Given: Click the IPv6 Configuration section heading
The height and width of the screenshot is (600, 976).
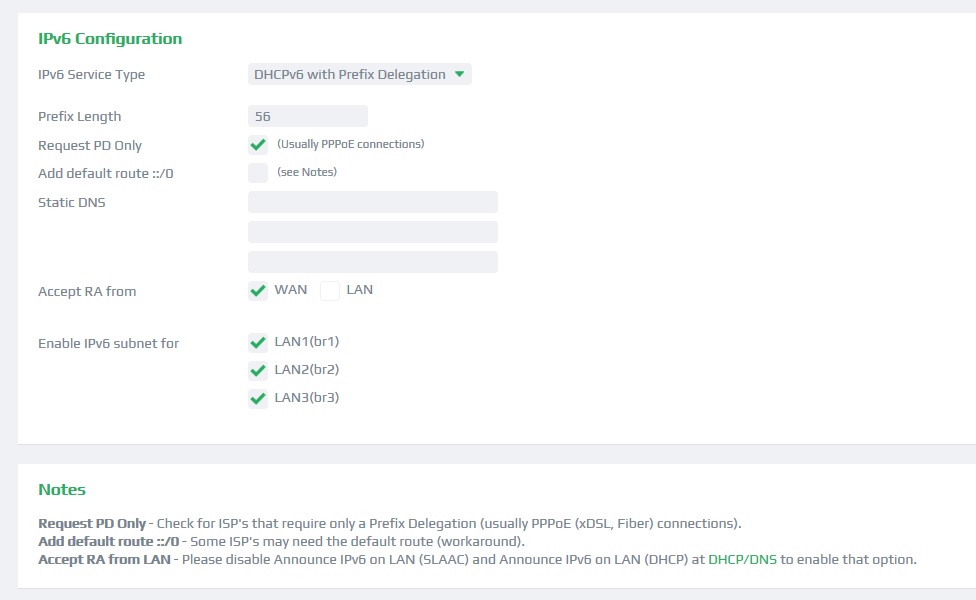Looking at the screenshot, I should (110, 39).
